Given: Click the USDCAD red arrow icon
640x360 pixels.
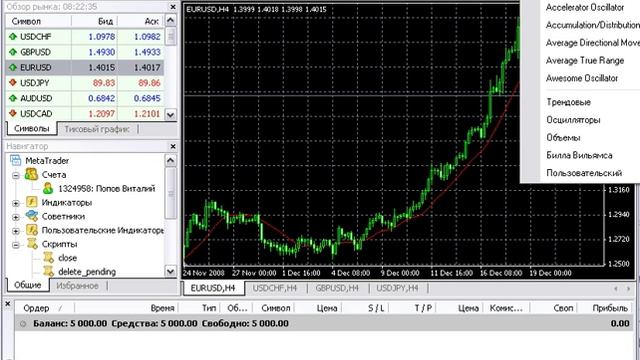Looking at the screenshot, I should tap(13, 113).
